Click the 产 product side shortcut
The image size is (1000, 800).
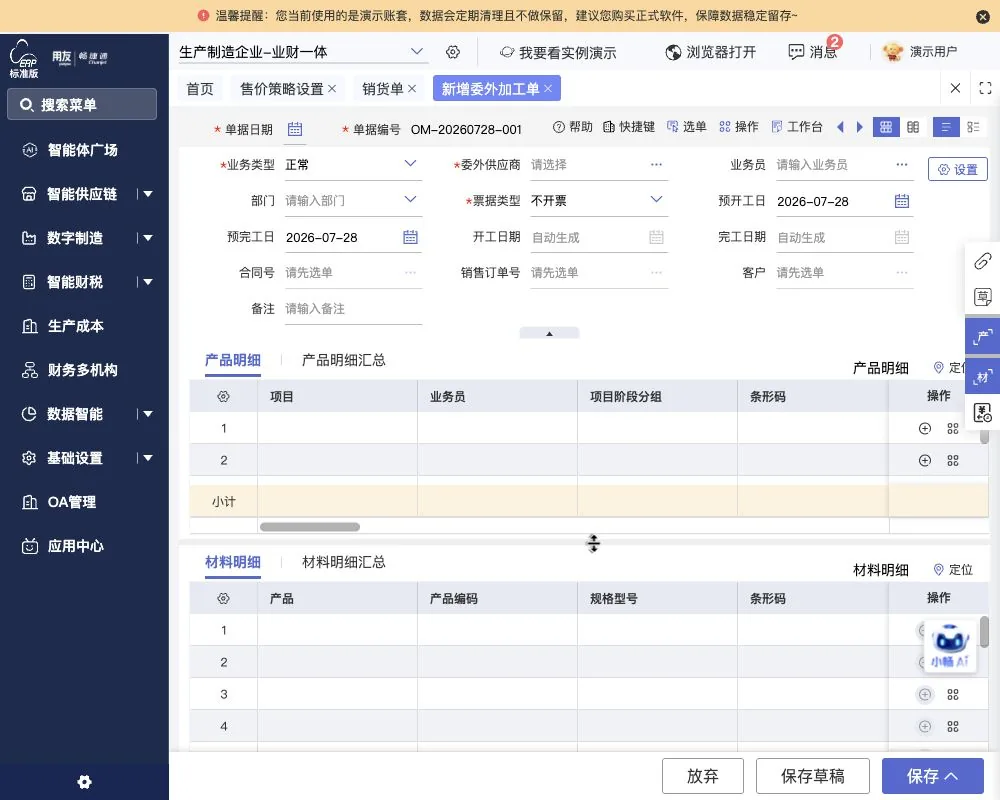coord(982,337)
